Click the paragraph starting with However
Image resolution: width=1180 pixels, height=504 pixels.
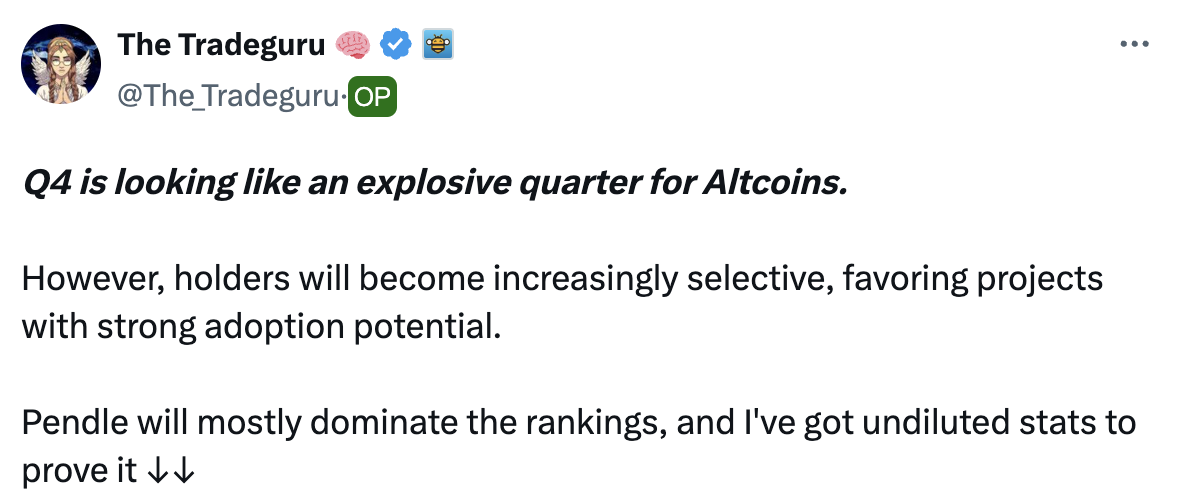560,278
